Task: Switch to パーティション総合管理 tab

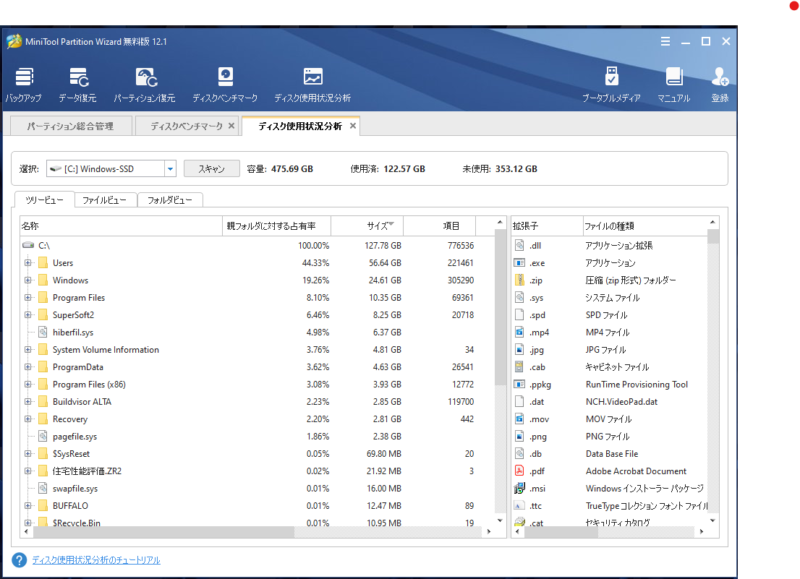Action: pyautogui.click(x=70, y=126)
